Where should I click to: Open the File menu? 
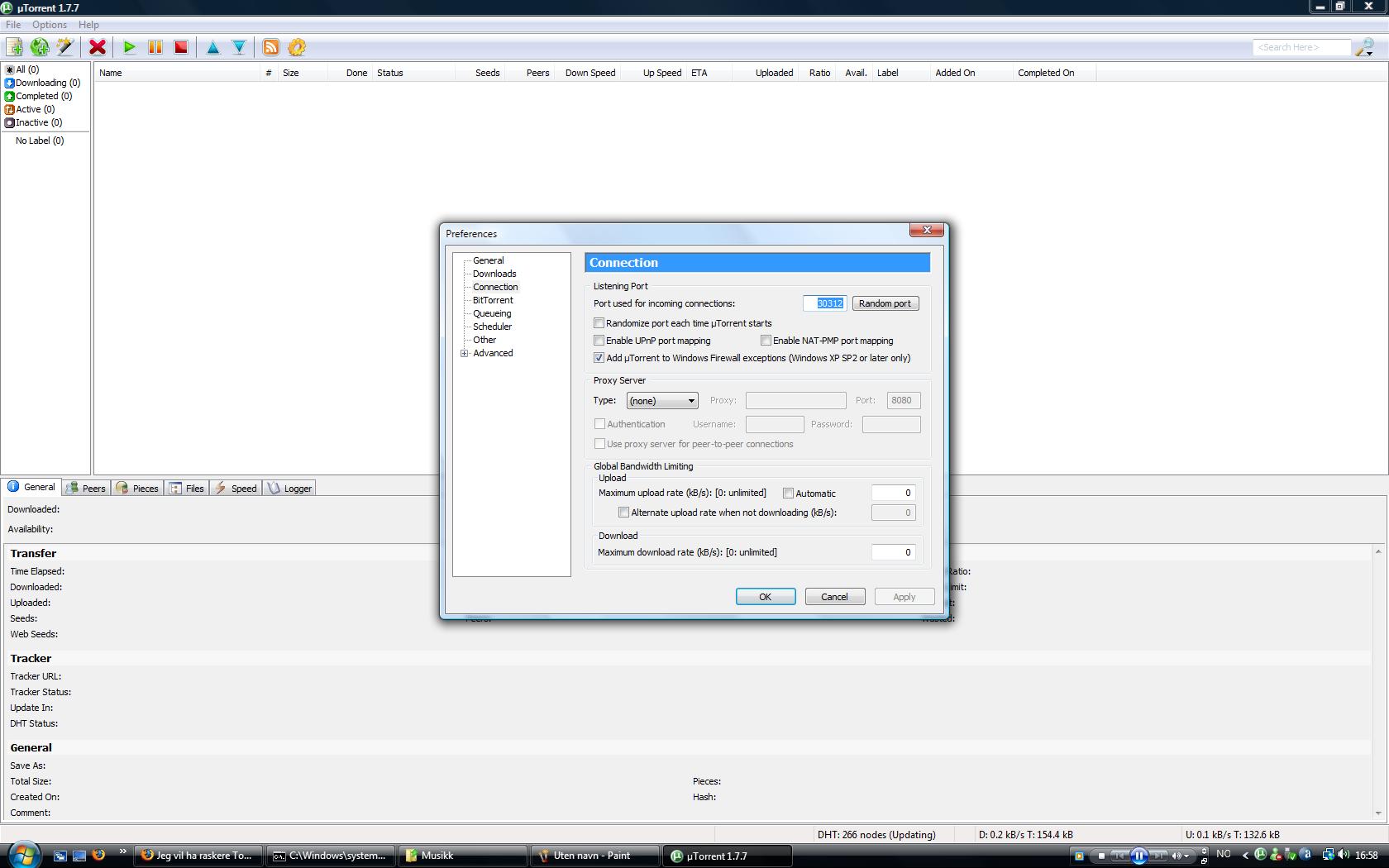click(x=13, y=25)
